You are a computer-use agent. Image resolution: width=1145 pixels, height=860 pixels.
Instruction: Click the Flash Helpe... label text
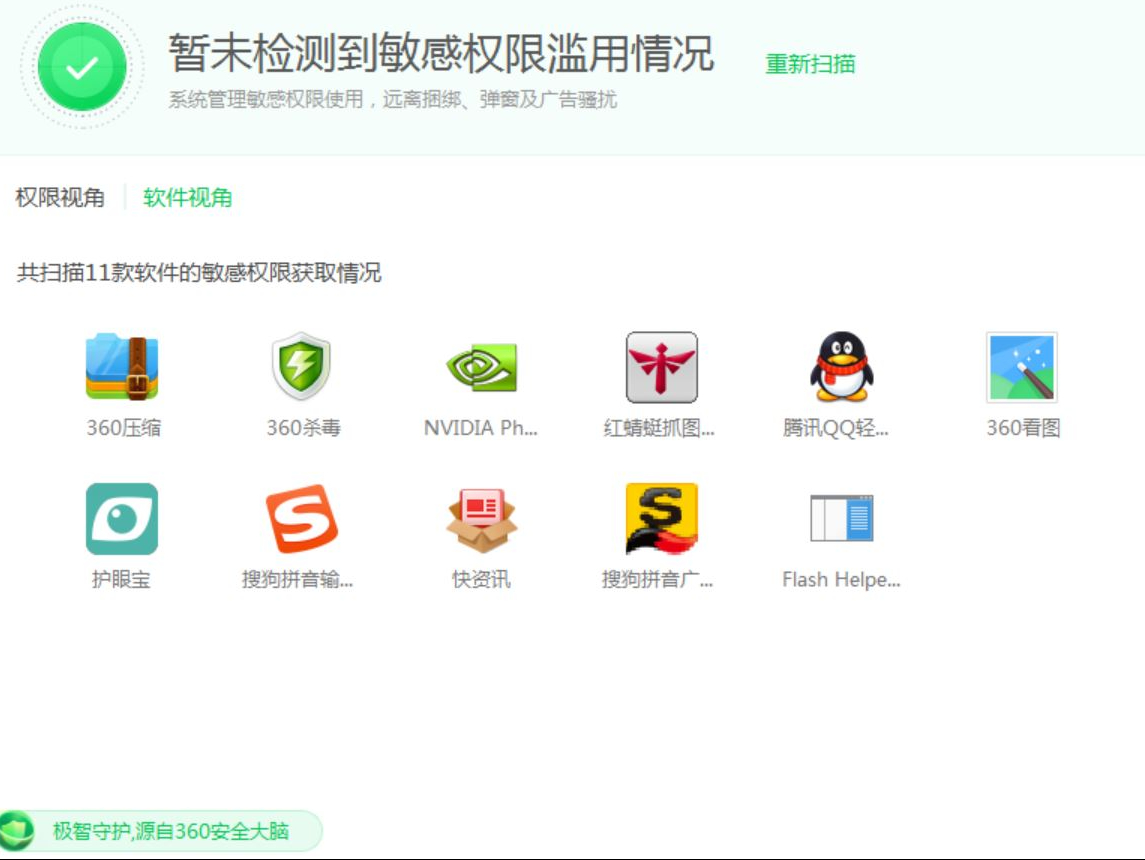(x=841, y=580)
